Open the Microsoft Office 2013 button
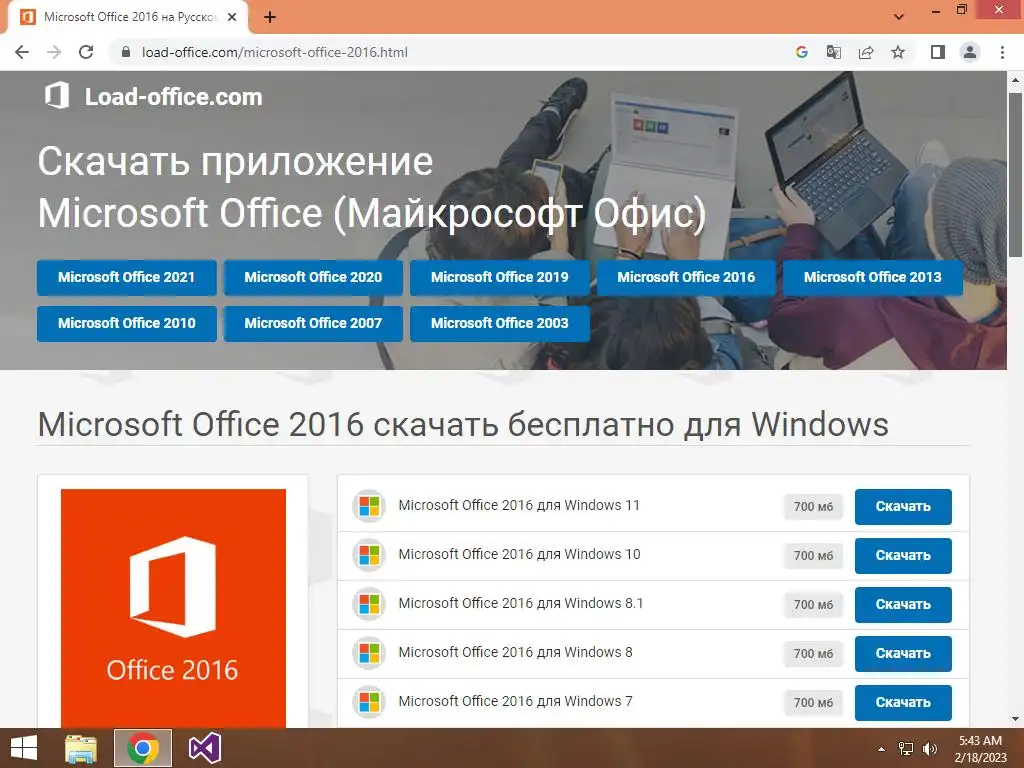Viewport: 1024px width, 768px height. point(873,278)
